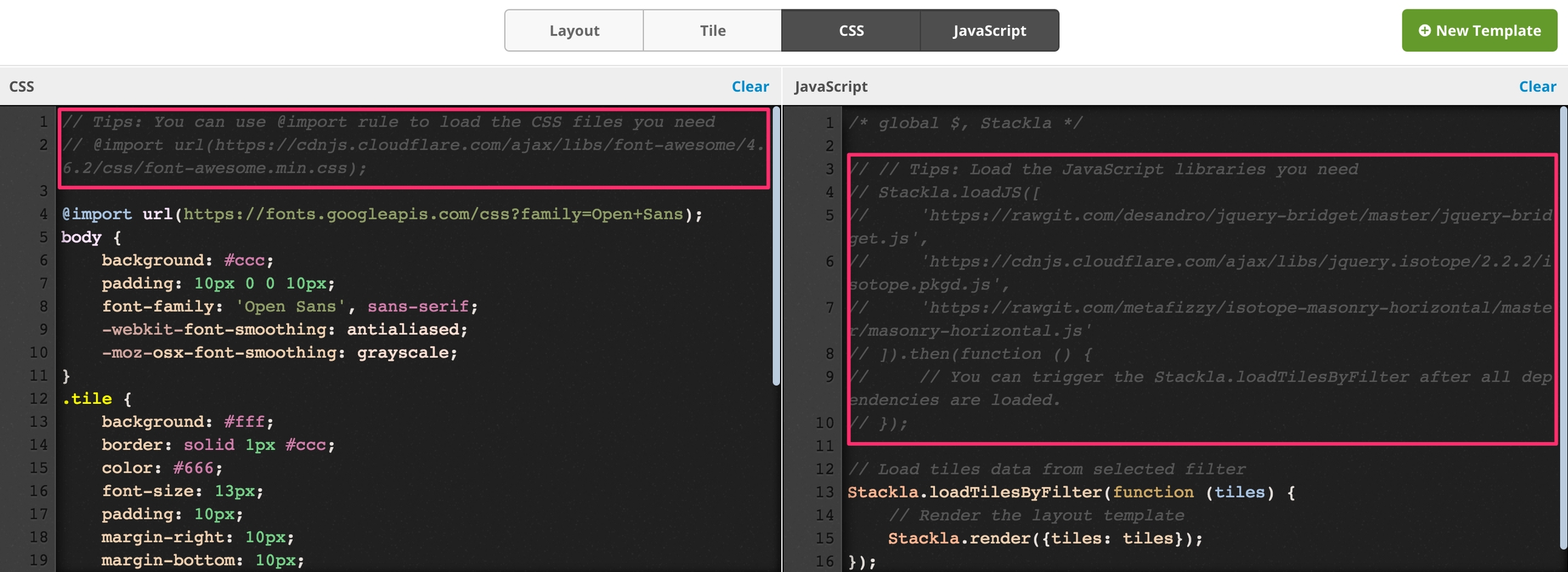Click the JavaScript editor vertical scrollbar
Screen dimensions: 1568x572
(1563, 327)
